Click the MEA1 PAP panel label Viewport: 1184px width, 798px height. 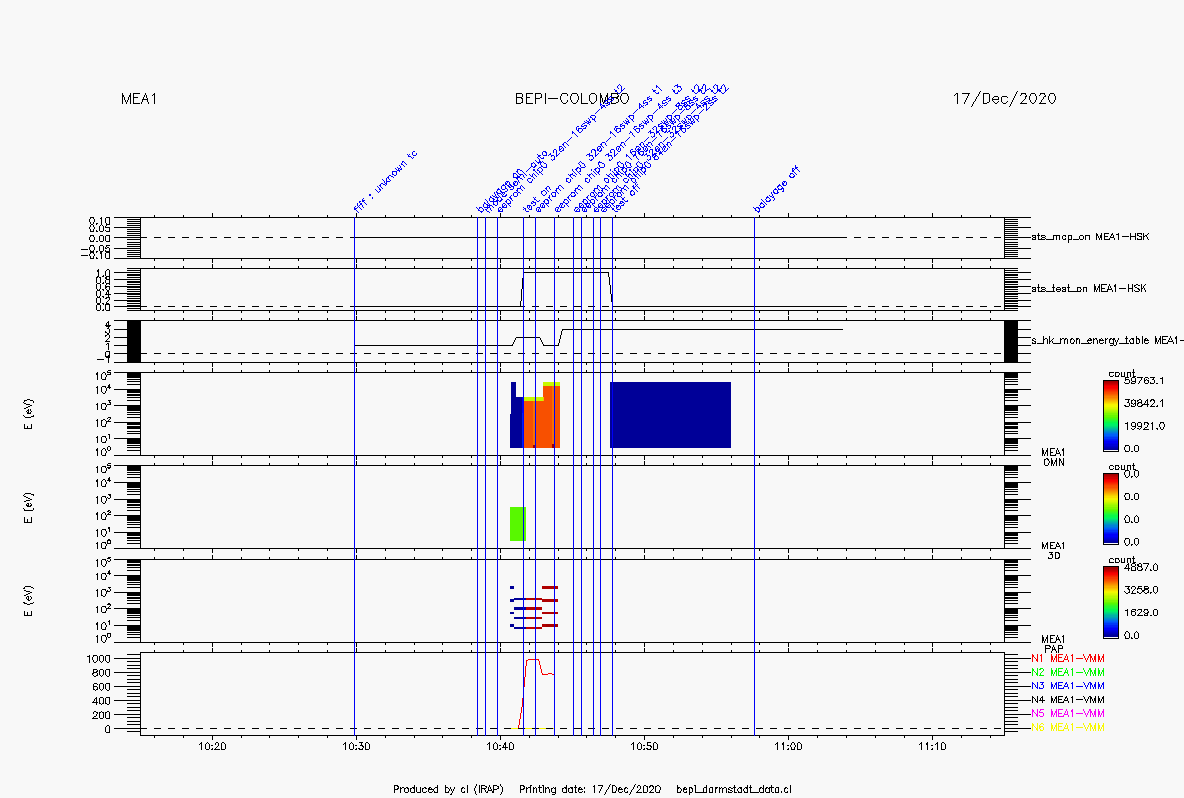1053,644
